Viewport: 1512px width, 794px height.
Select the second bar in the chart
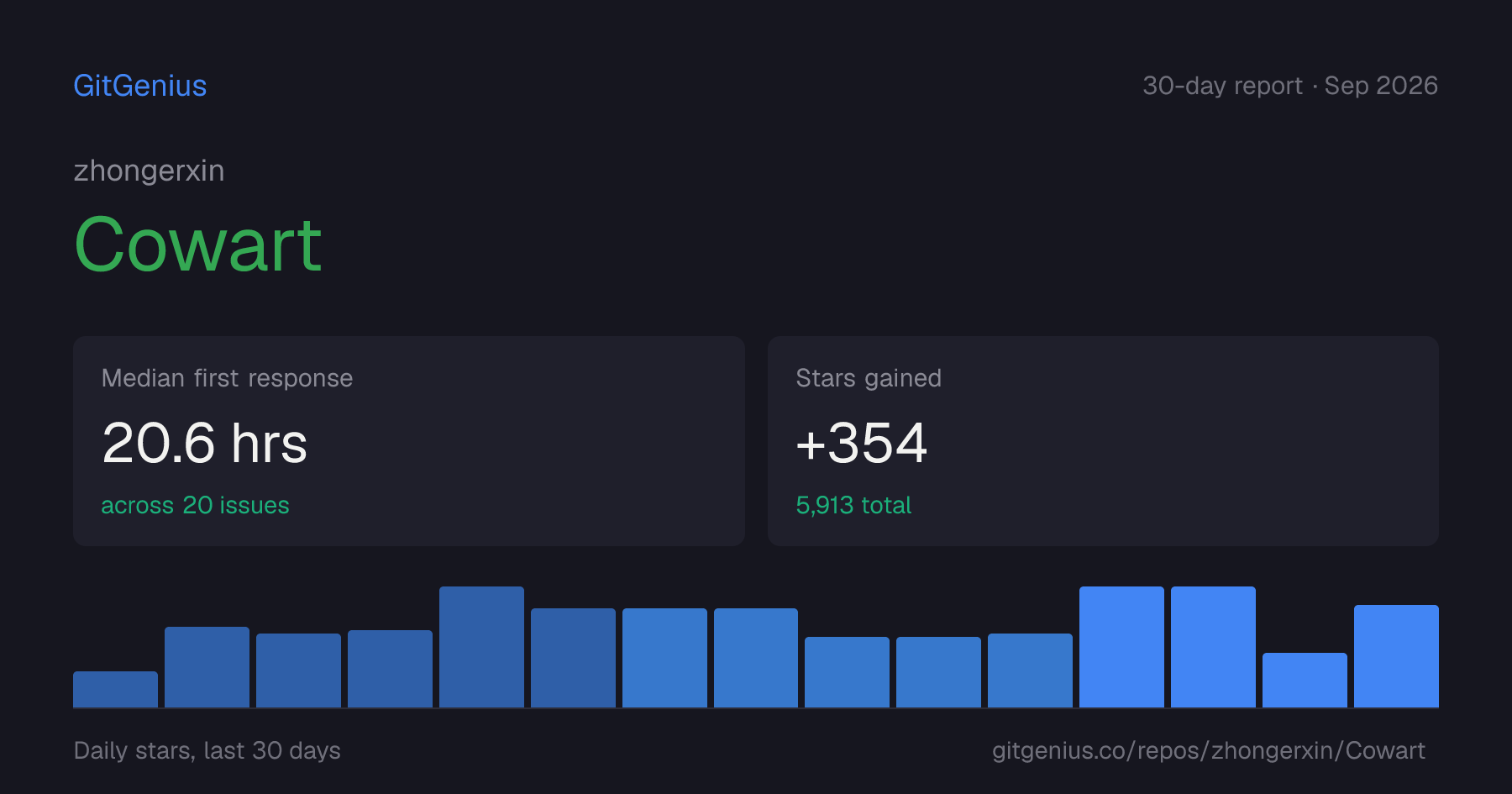[207, 667]
